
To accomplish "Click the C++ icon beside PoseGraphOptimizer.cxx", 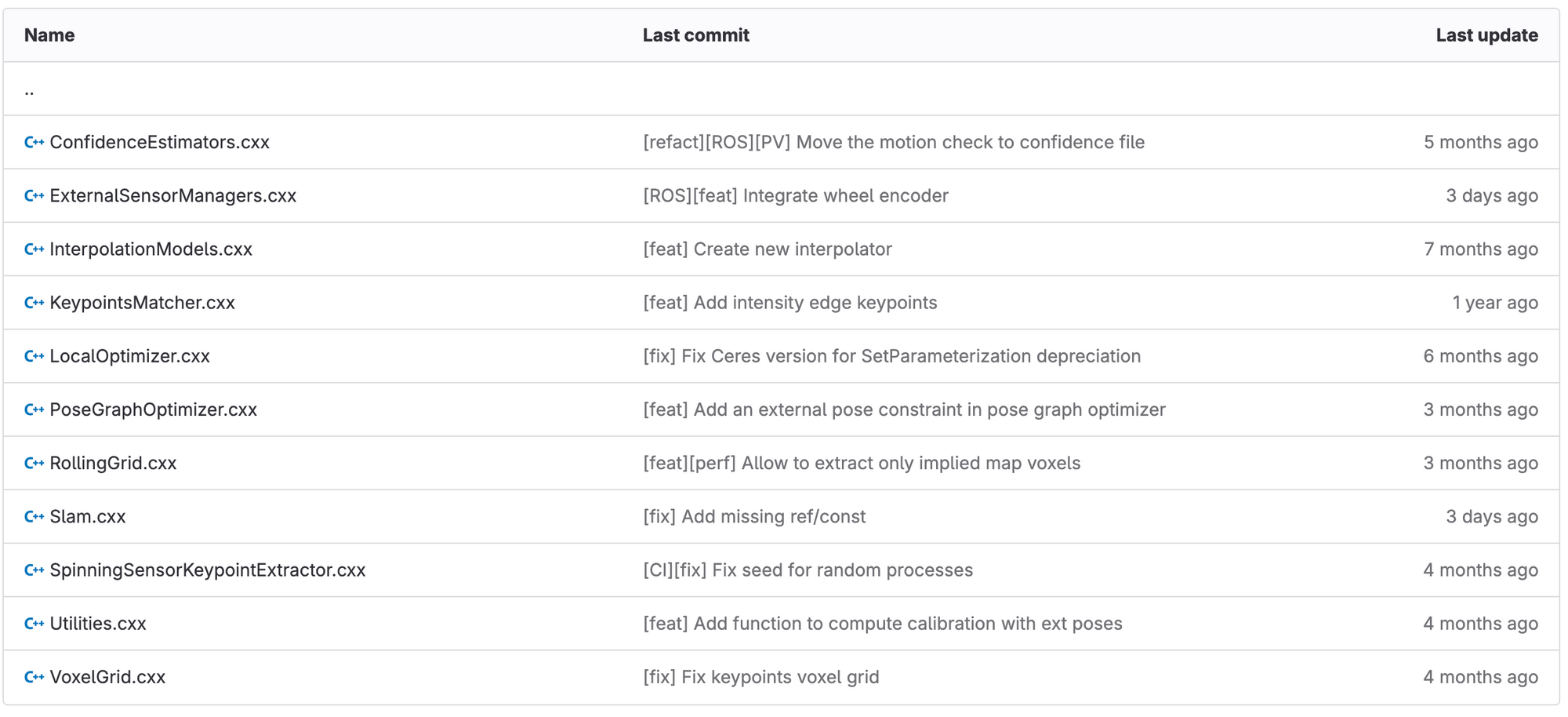I will (x=34, y=409).
